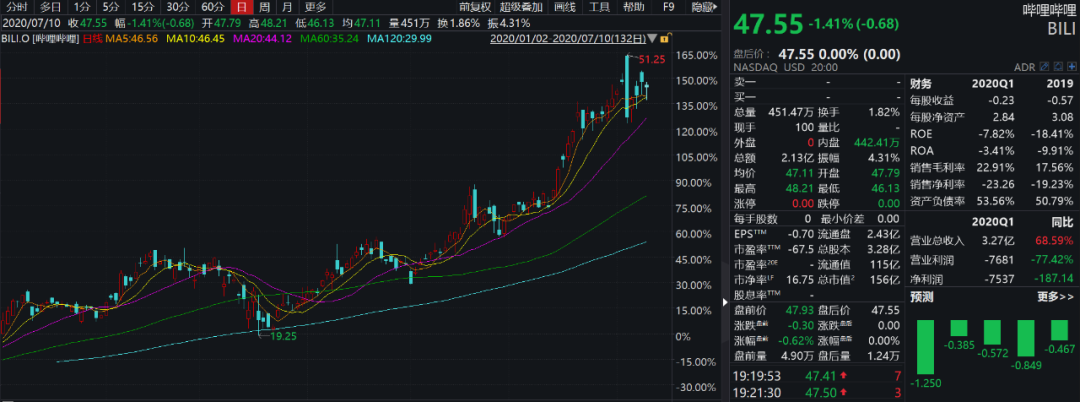Screen dimensions: 1080x402
Task: Select the 5分 period tab
Action: click(x=110, y=8)
